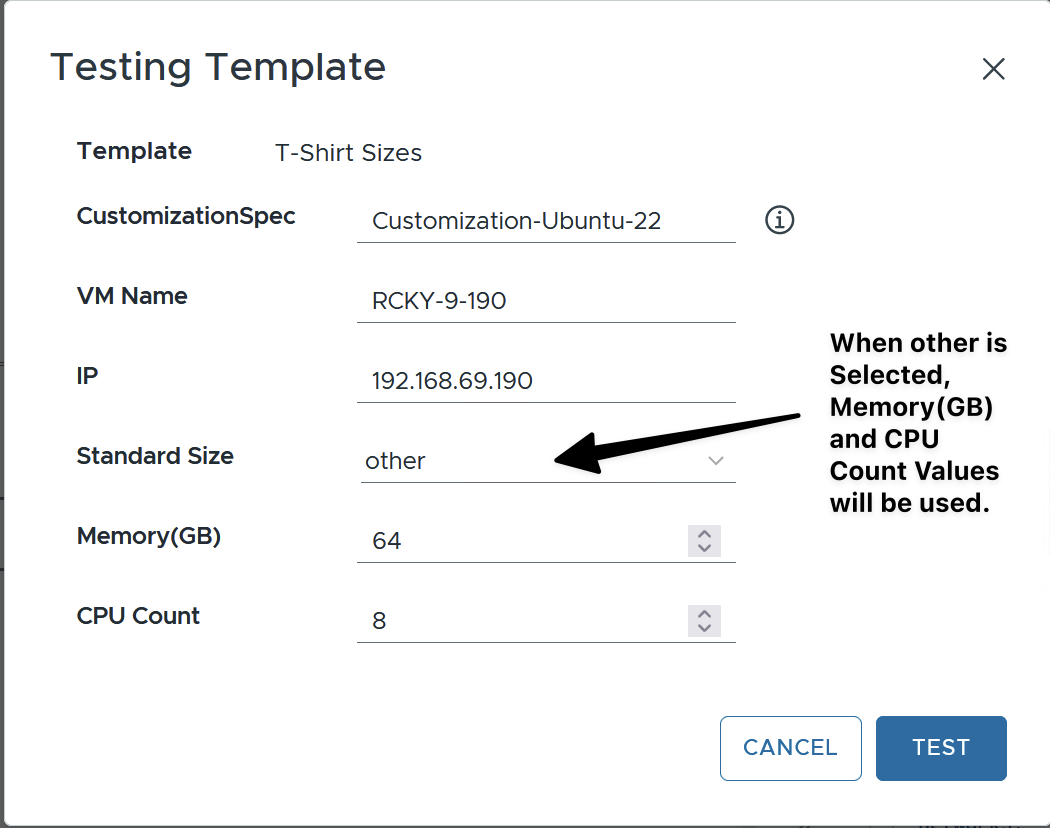Click the Testing Template dialog title
1050x828 pixels.
click(218, 68)
